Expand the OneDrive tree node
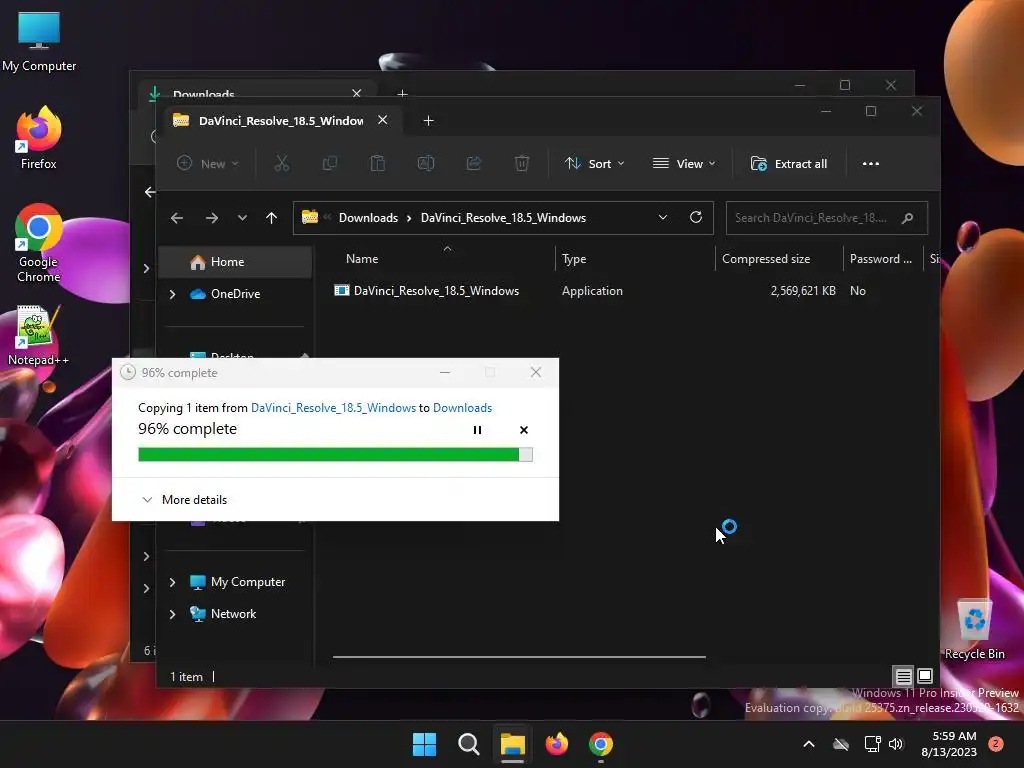 click(x=172, y=294)
